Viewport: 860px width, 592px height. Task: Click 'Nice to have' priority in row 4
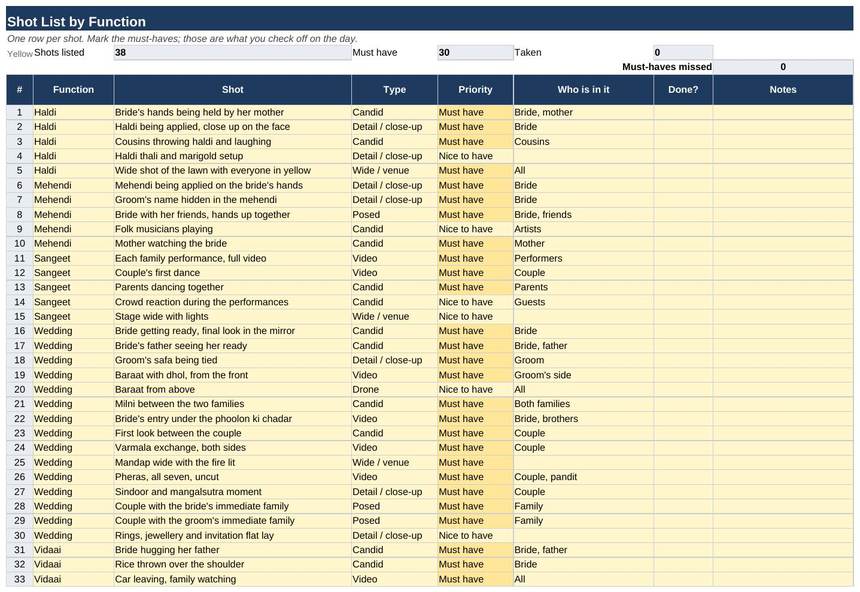(475, 156)
